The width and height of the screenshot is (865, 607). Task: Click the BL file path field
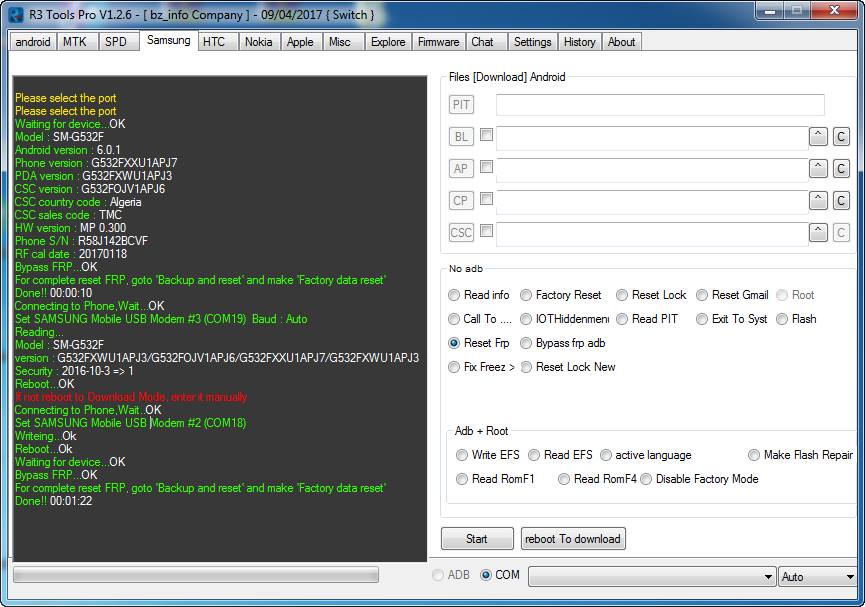click(653, 138)
